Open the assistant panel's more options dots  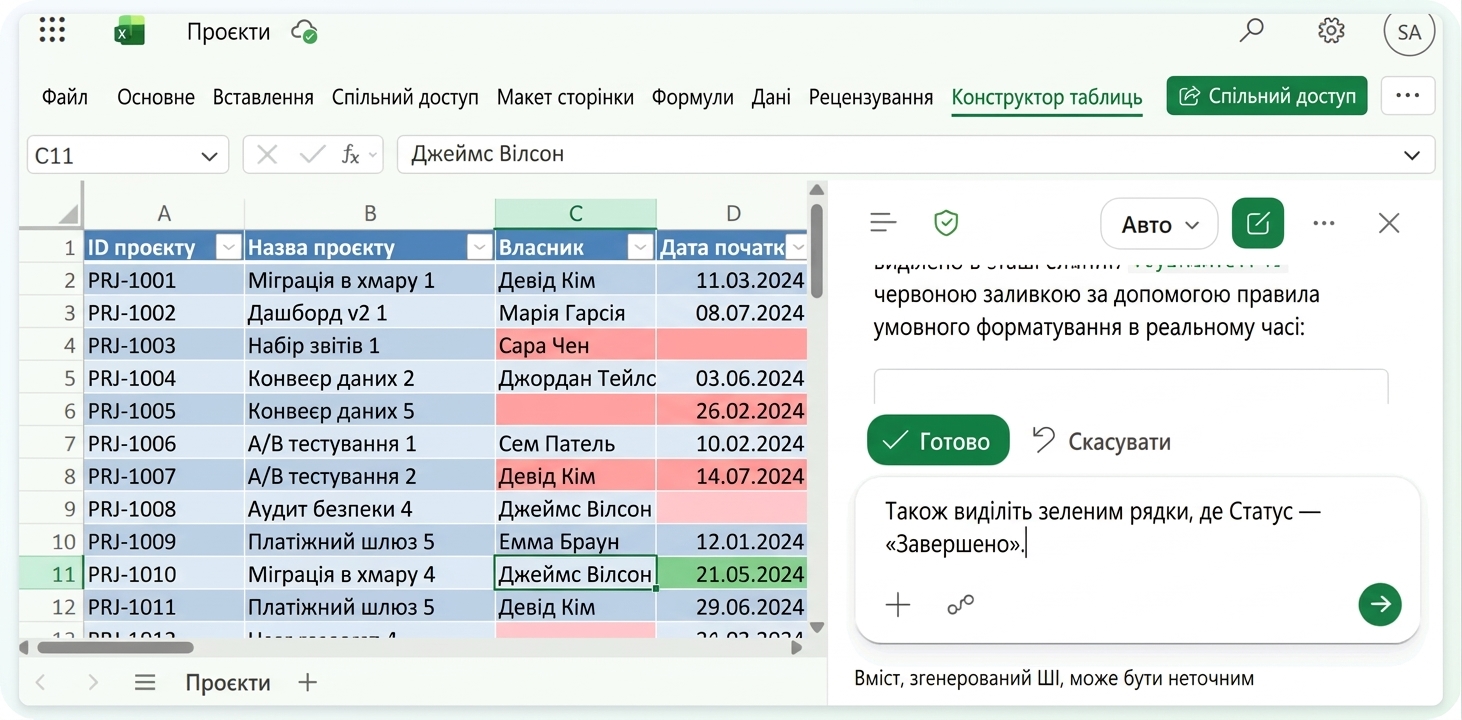1324,223
